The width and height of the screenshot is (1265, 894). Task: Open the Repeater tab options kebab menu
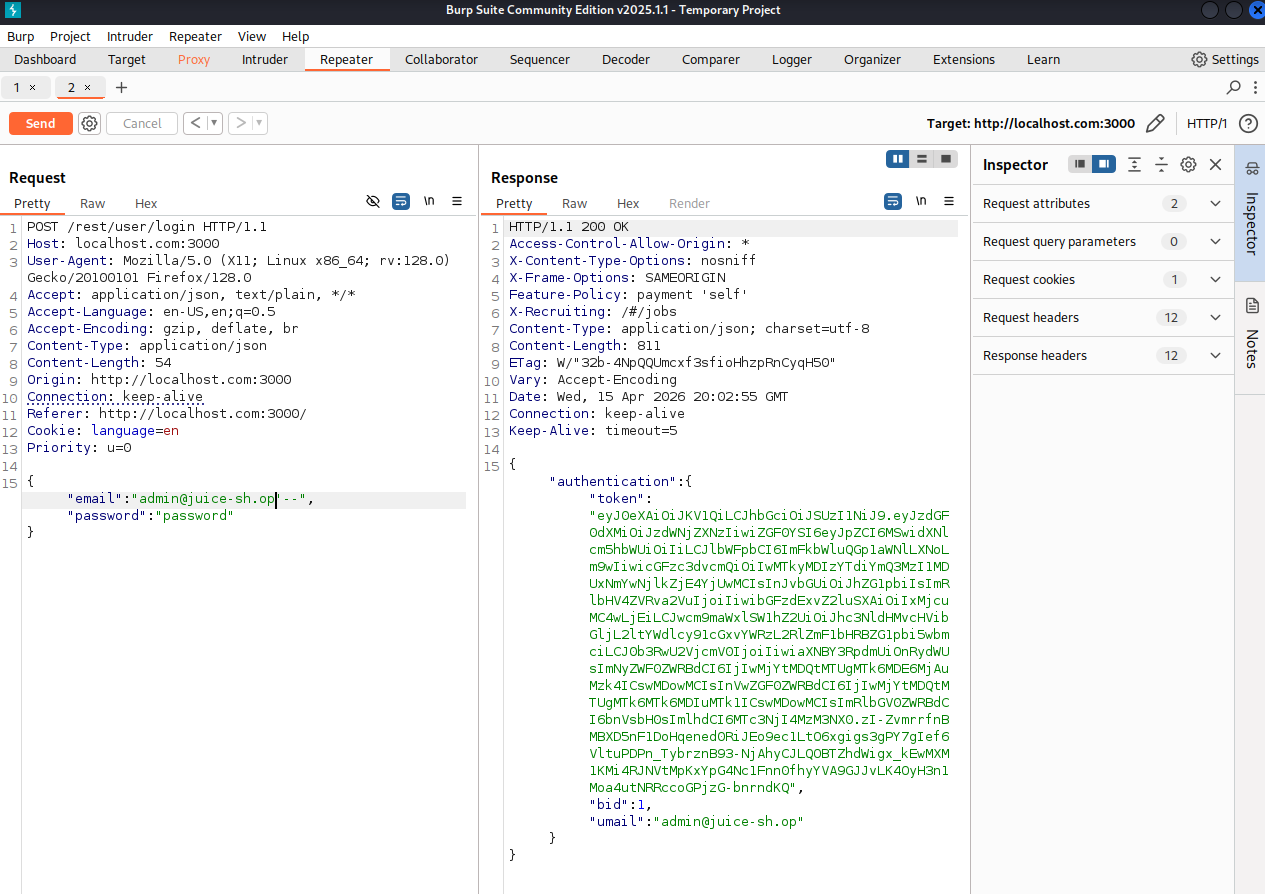pos(1255,87)
